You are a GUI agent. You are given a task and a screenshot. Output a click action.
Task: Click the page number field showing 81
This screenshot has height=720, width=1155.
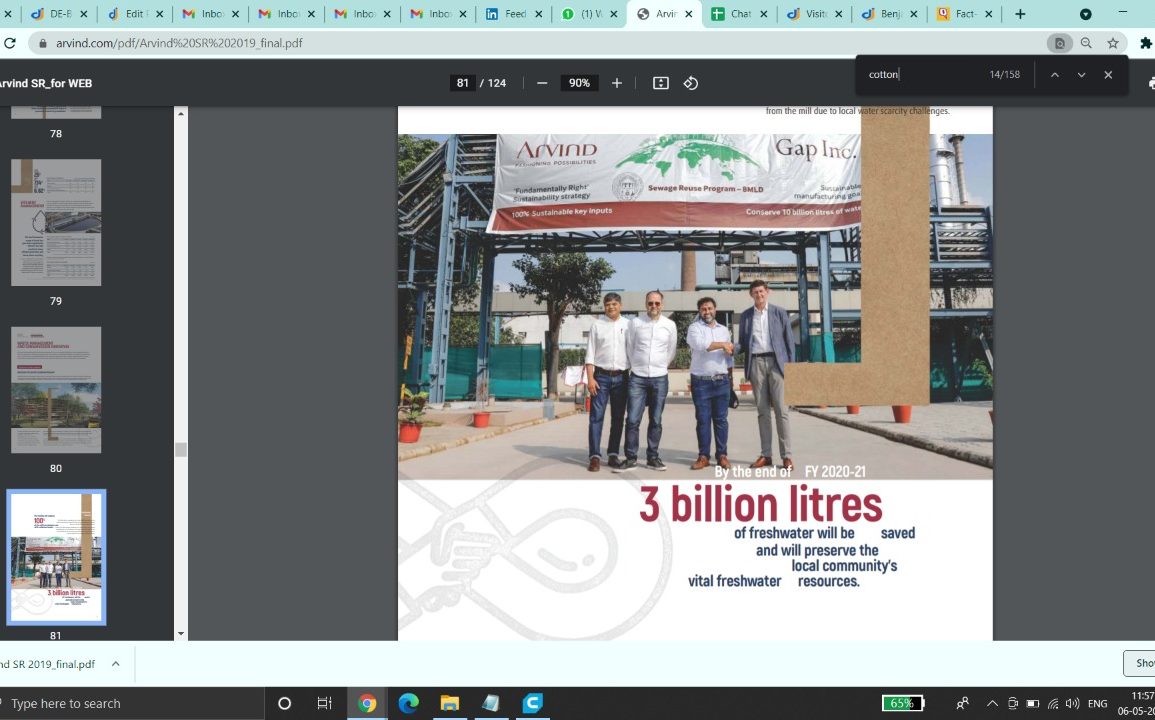point(462,83)
